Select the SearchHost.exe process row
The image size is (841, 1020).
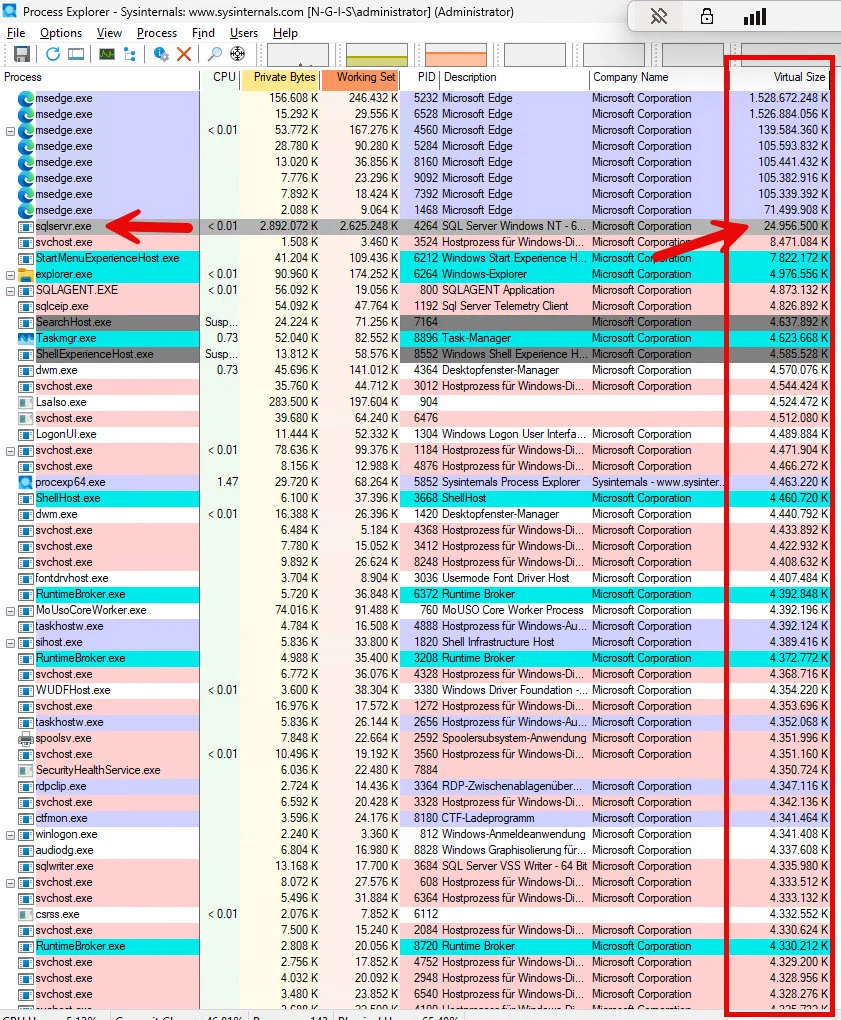click(x=416, y=322)
